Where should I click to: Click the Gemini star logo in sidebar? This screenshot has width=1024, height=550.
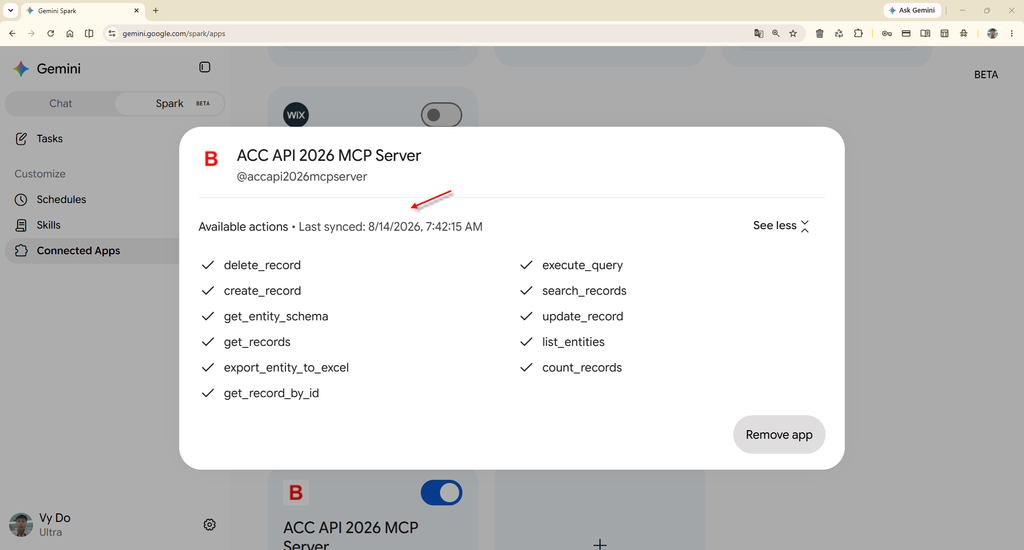point(21,69)
